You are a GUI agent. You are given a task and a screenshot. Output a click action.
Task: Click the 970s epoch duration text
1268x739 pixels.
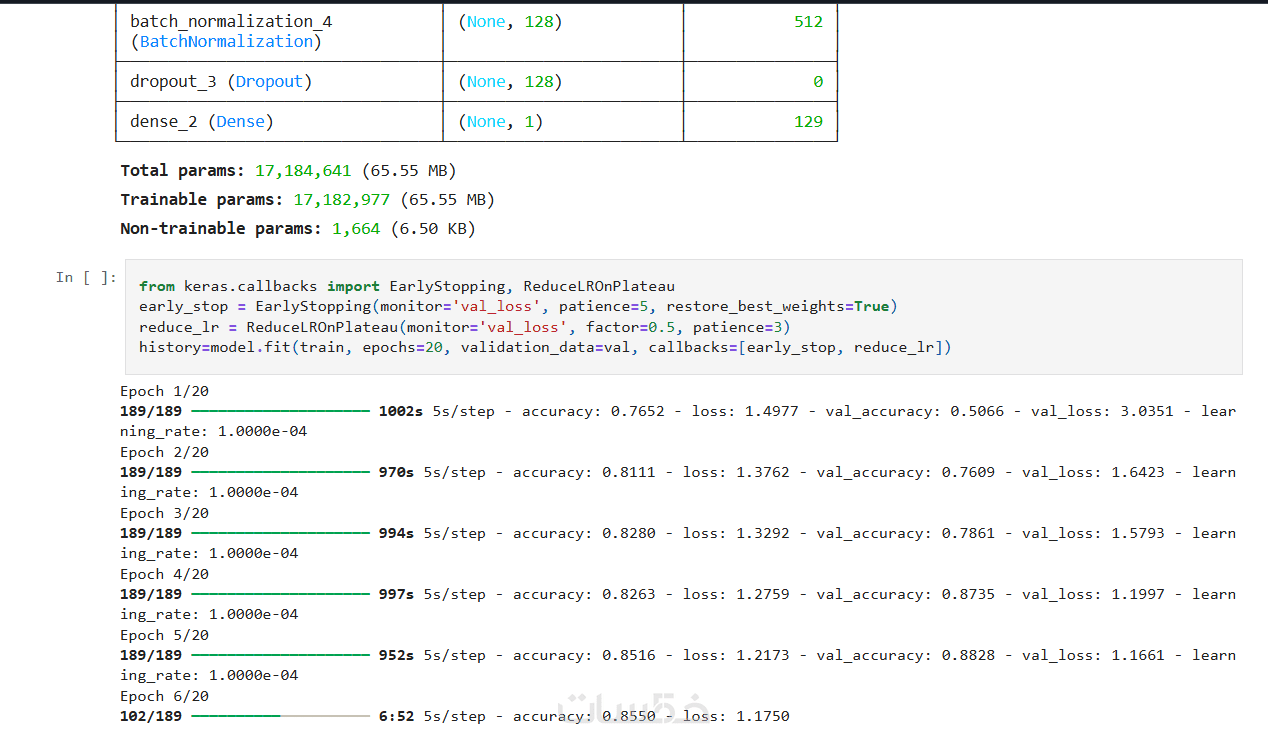coord(396,472)
